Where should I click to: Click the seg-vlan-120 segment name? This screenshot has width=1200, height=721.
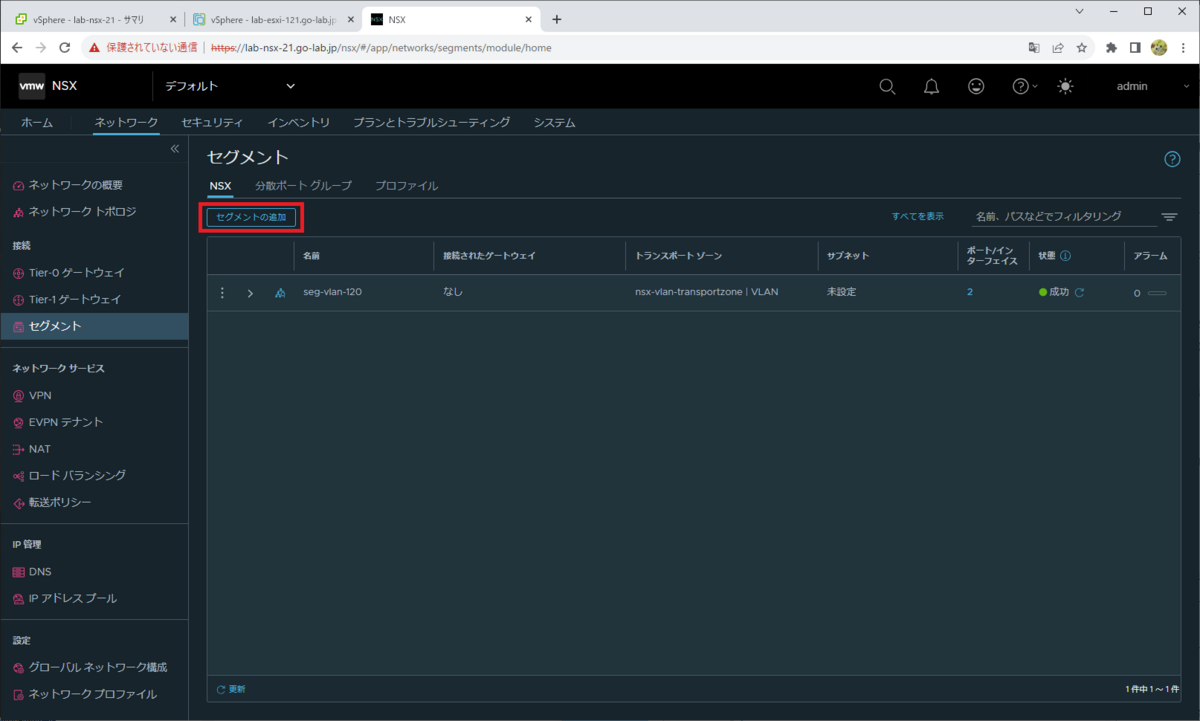point(332,292)
